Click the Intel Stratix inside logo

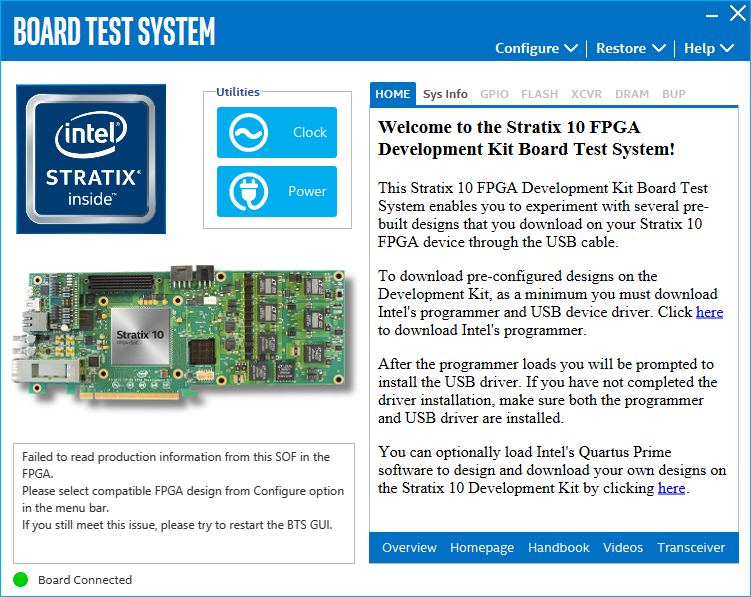click(x=91, y=159)
